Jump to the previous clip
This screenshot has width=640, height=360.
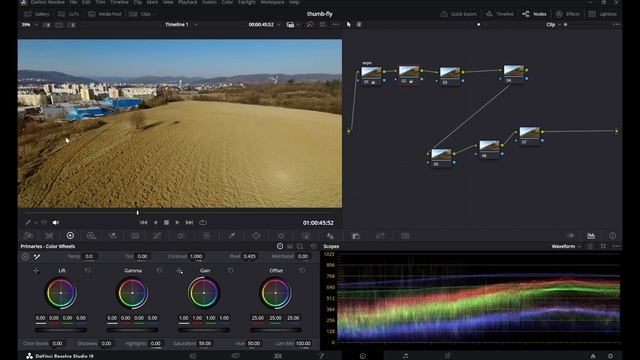[143, 222]
